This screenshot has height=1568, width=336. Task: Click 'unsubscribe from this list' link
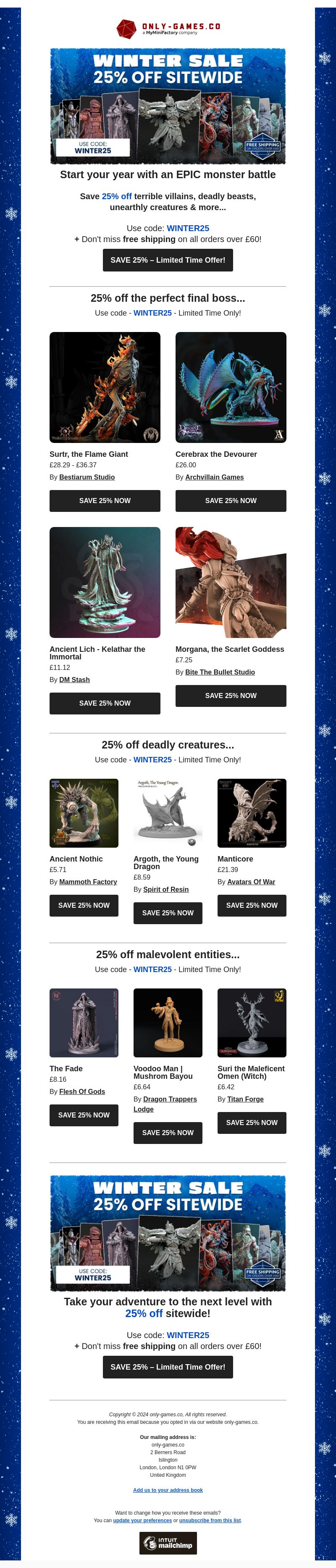coord(210,1520)
